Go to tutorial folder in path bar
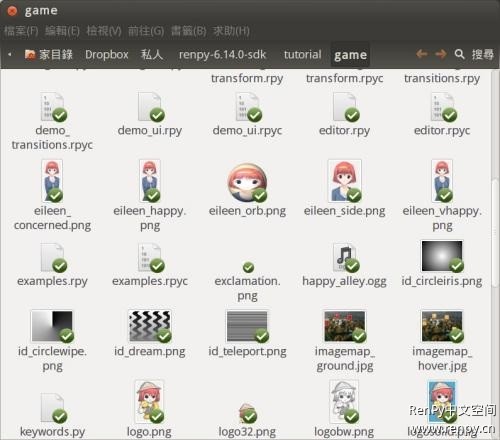Viewport: 500px width, 440px height. pyautogui.click(x=303, y=54)
